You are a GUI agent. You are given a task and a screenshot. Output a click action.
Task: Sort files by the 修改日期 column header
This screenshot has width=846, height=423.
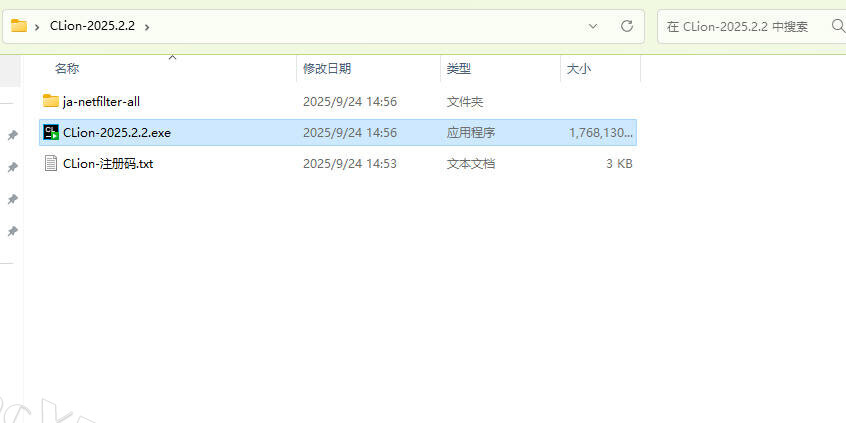(327, 69)
